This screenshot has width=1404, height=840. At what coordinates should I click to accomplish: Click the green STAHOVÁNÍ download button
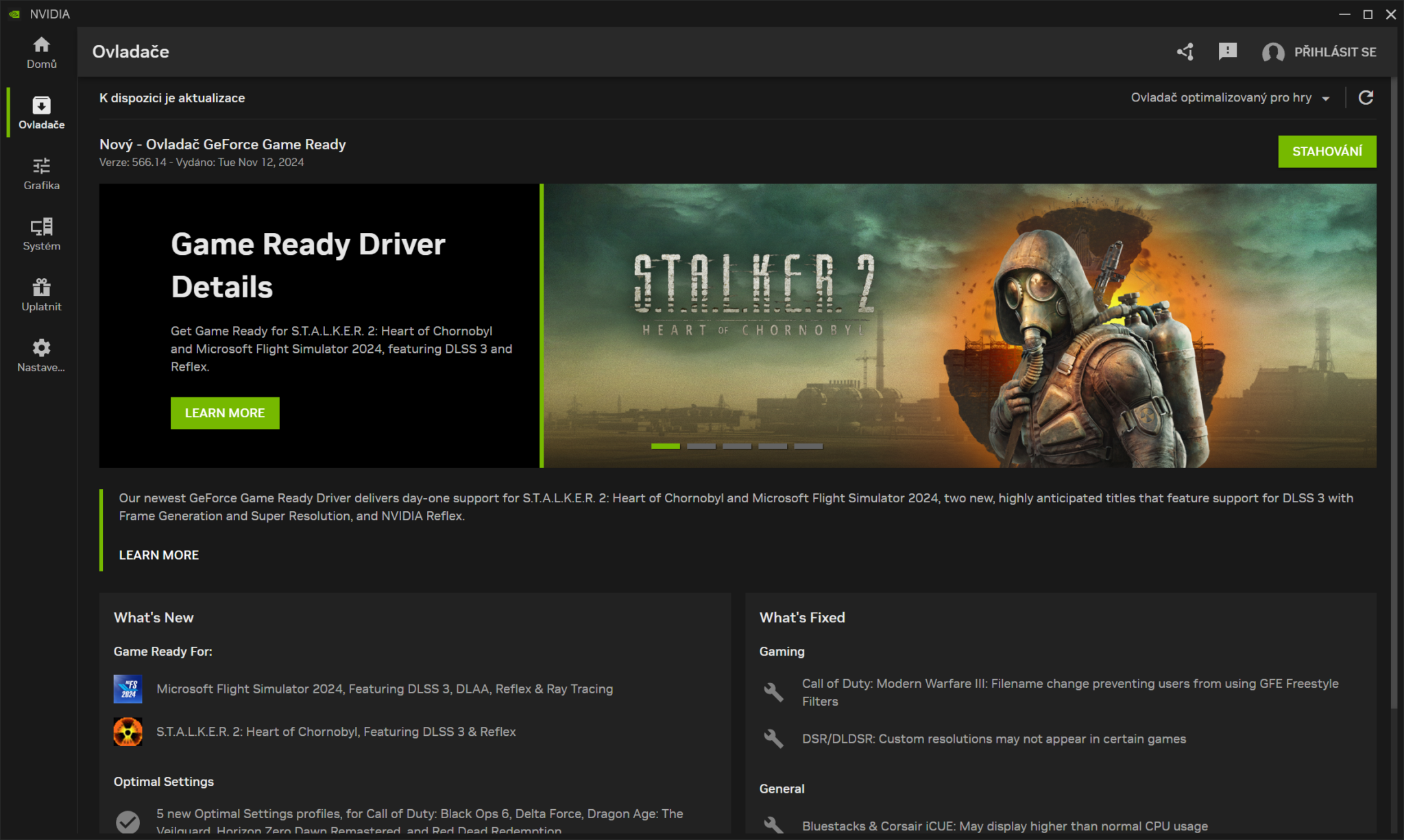tap(1327, 151)
